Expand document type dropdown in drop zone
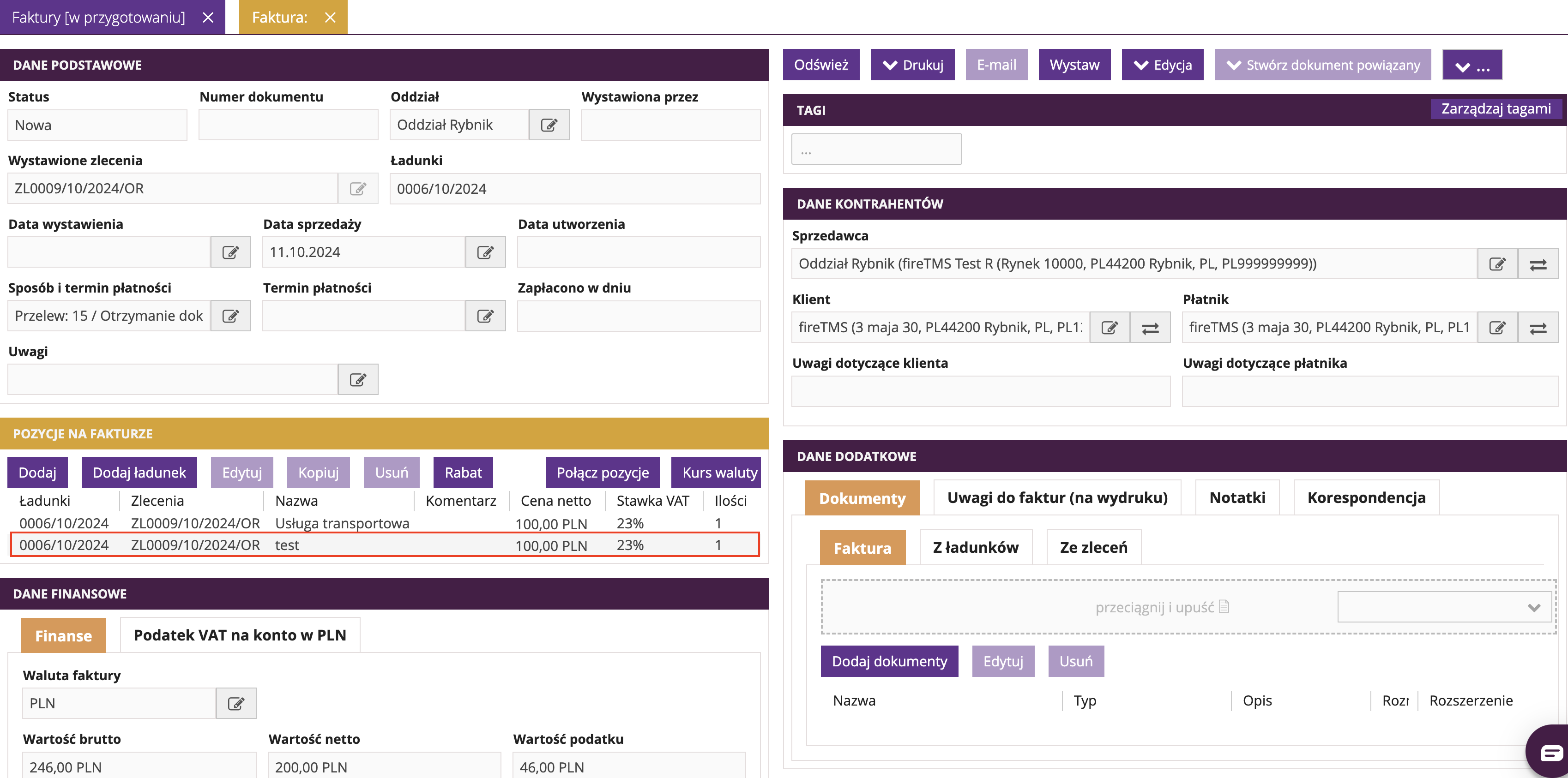The image size is (1568, 778). click(x=1444, y=607)
